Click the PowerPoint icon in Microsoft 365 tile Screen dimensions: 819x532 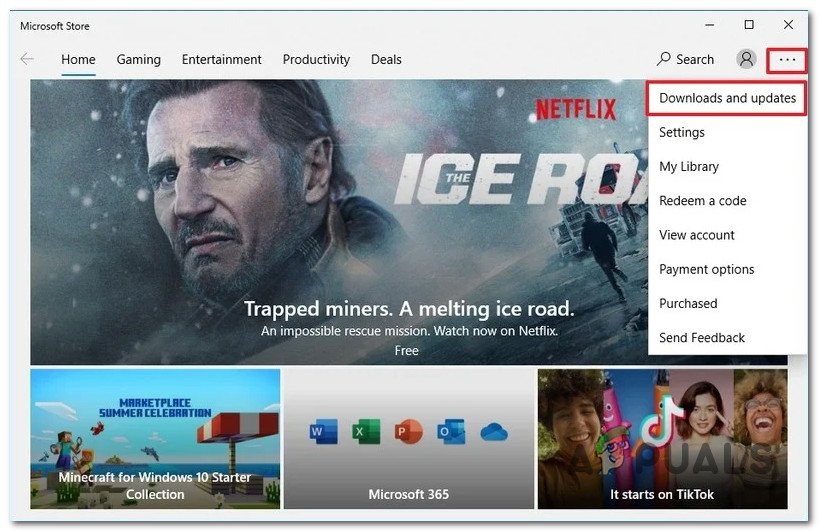(x=408, y=432)
